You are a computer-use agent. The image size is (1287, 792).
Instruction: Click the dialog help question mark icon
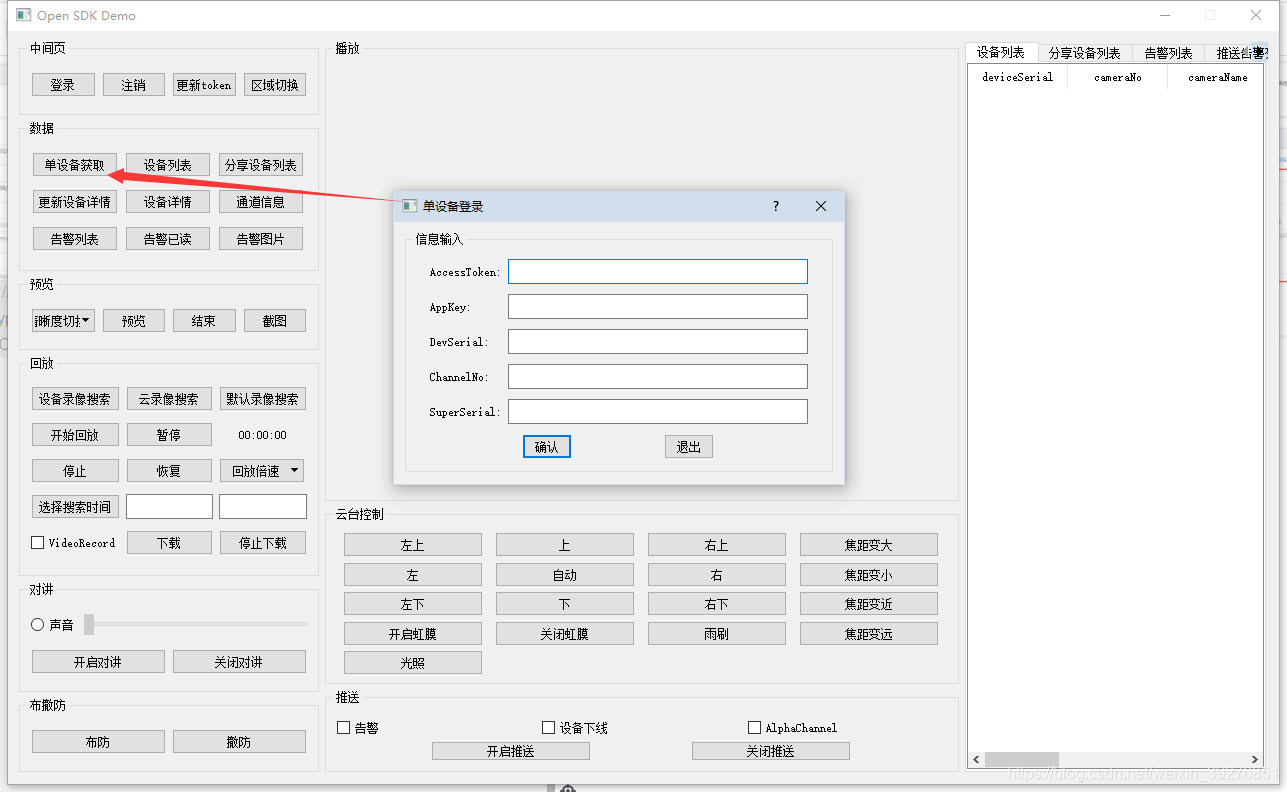pos(776,206)
